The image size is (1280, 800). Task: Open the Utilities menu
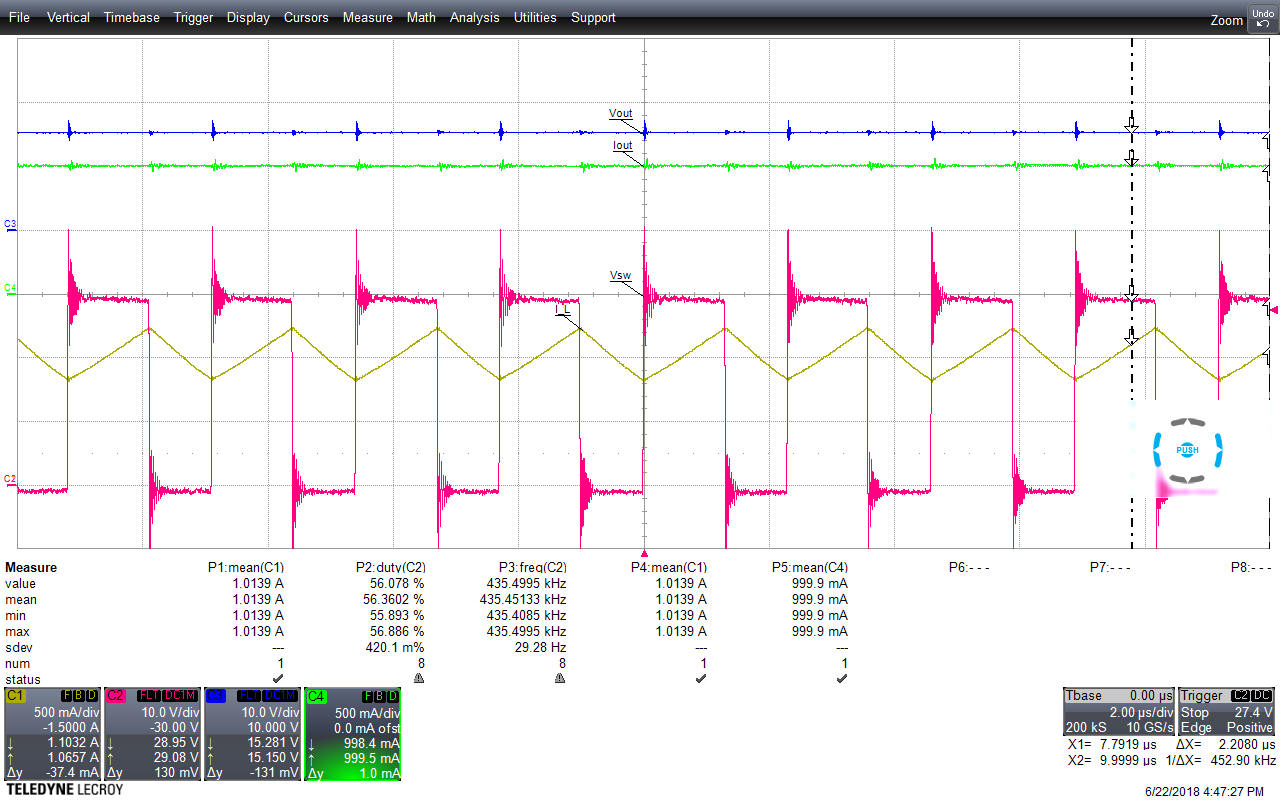[535, 17]
